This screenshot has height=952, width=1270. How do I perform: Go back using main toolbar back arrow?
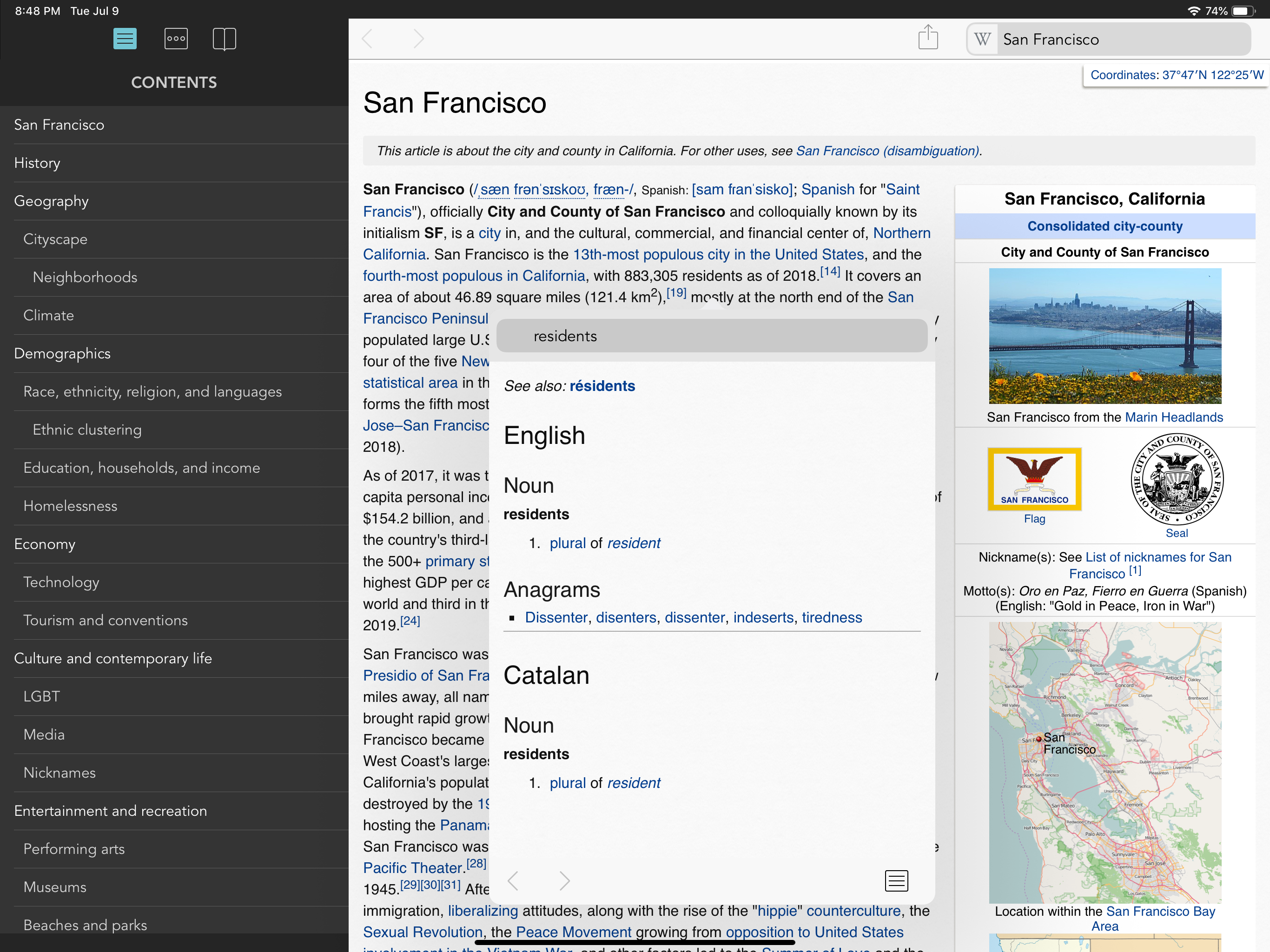coord(368,39)
